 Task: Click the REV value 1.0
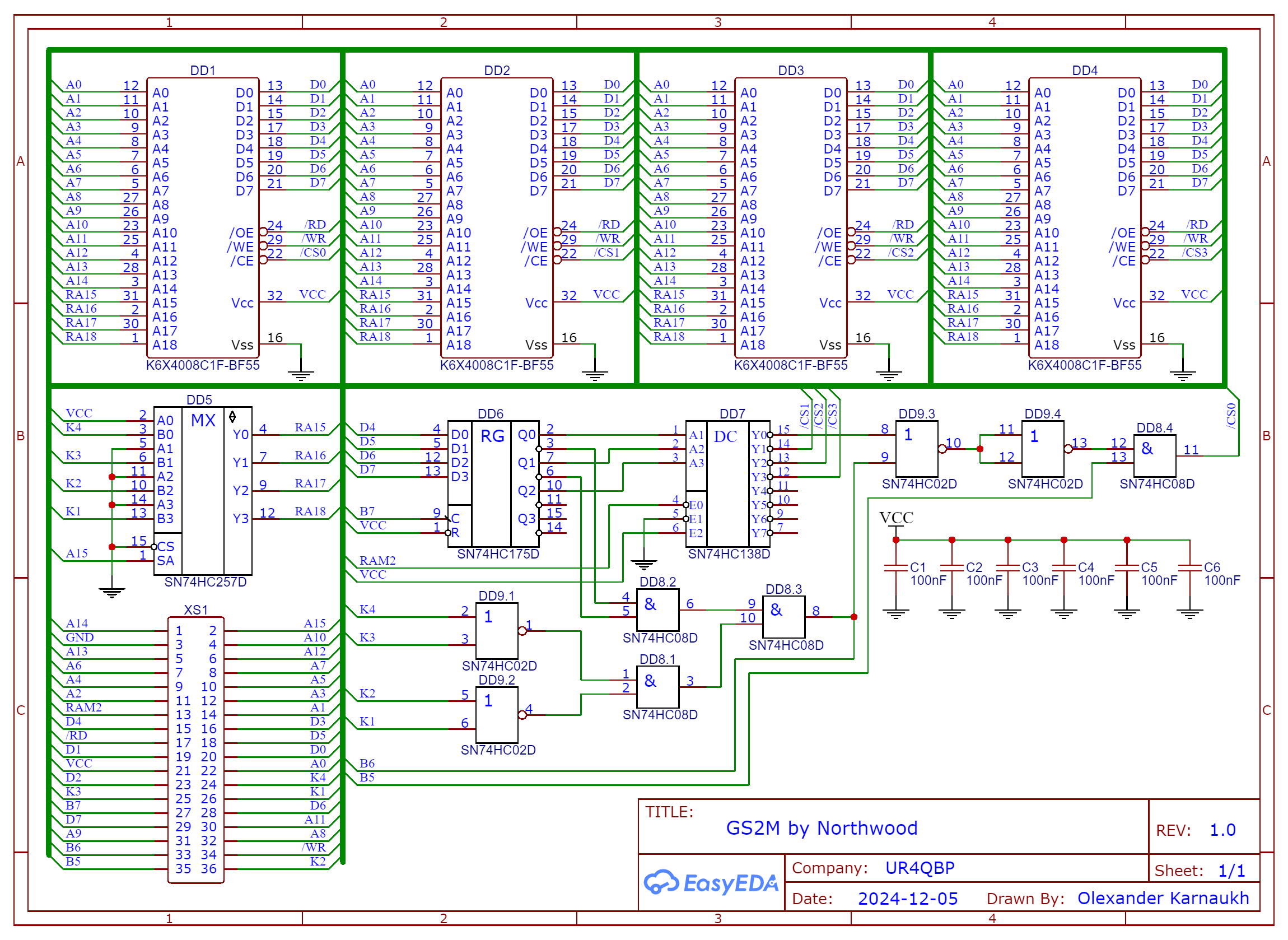click(1224, 831)
